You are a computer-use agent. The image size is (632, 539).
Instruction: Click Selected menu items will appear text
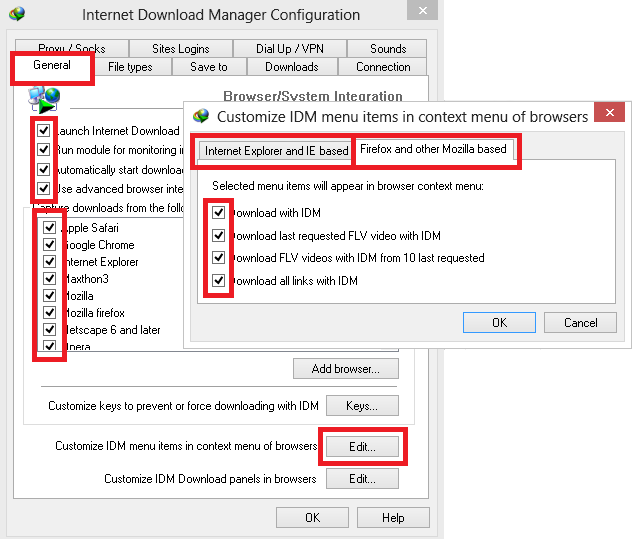point(348,186)
